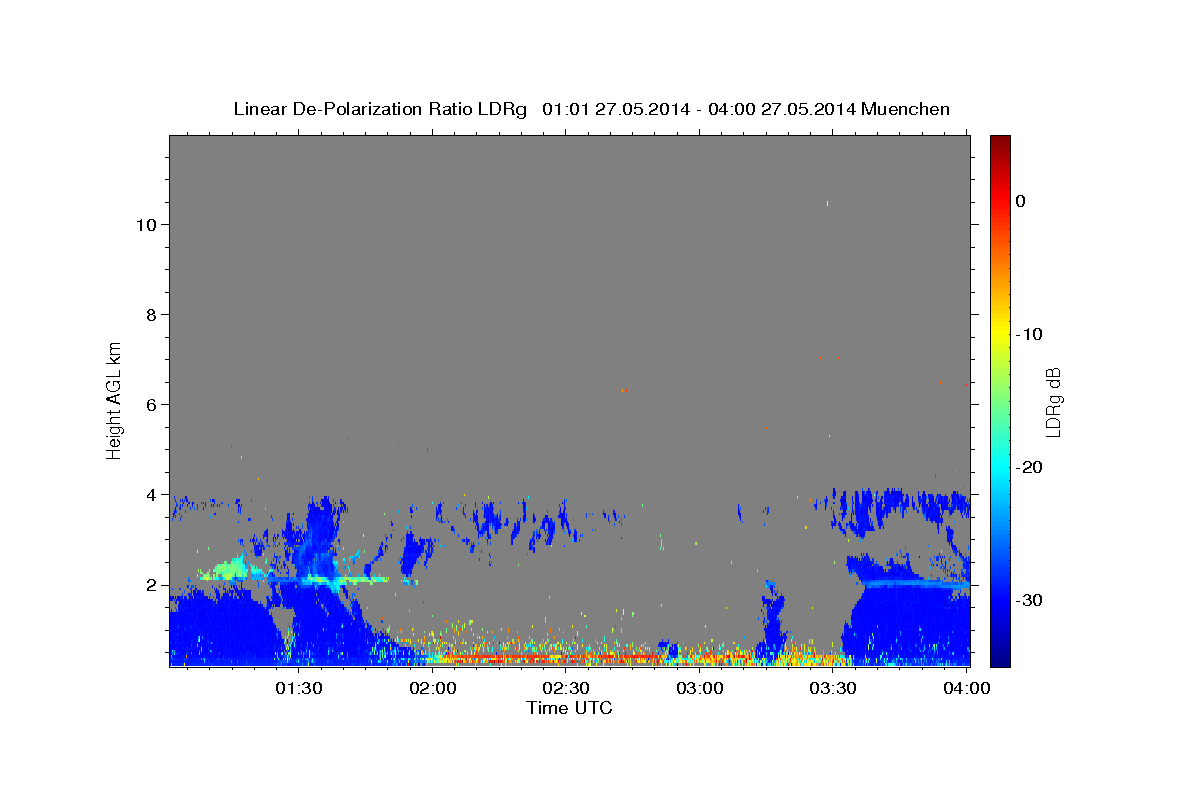The height and width of the screenshot is (800, 1200).
Task: Click the height axis label 10
Action: (x=145, y=224)
